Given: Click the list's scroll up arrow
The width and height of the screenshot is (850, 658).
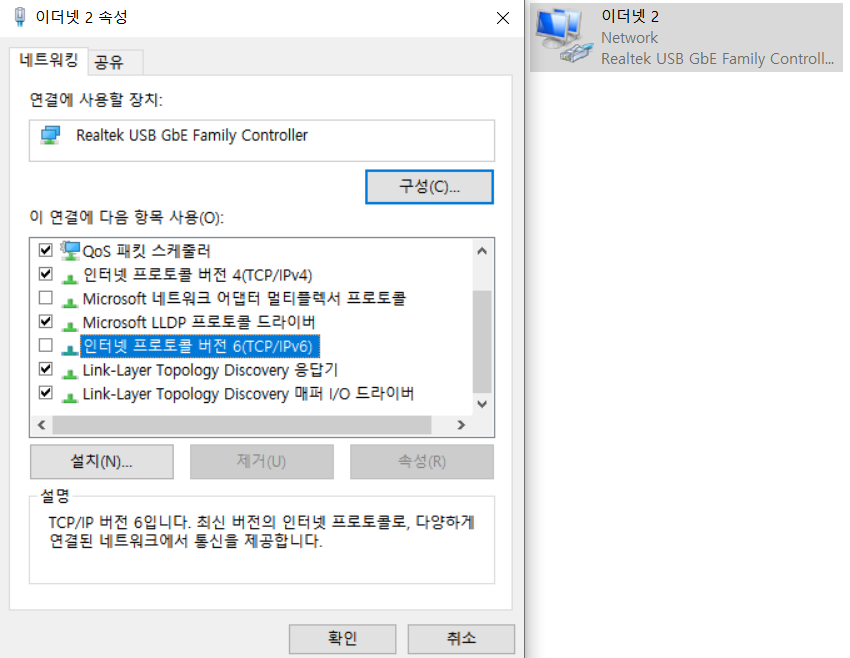Looking at the screenshot, I should coord(482,251).
